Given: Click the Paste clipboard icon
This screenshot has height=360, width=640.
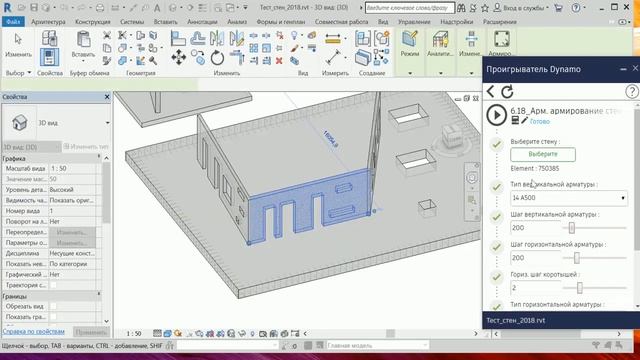Looking at the screenshot, I should pos(83,39).
